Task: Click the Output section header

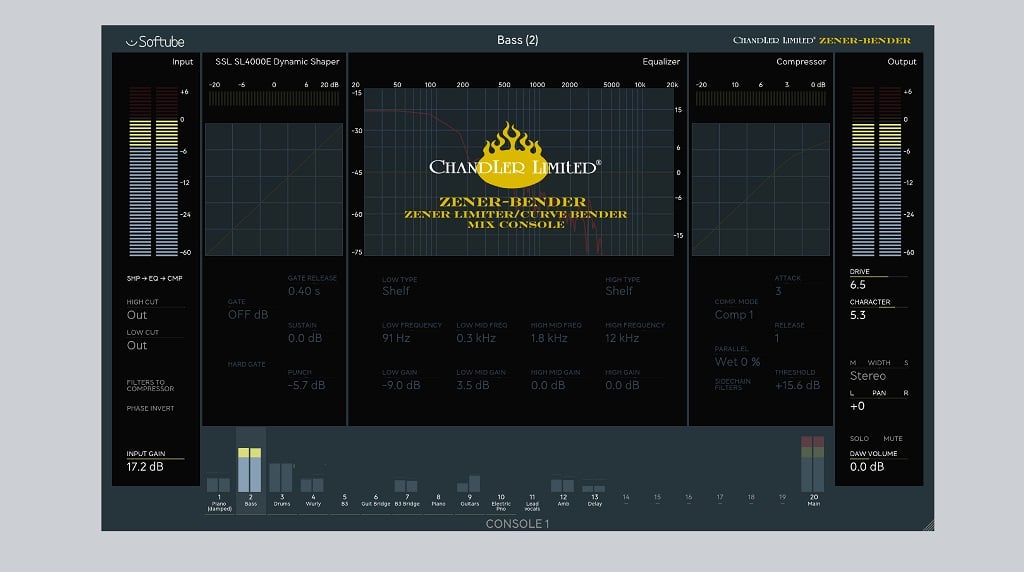Action: (901, 61)
